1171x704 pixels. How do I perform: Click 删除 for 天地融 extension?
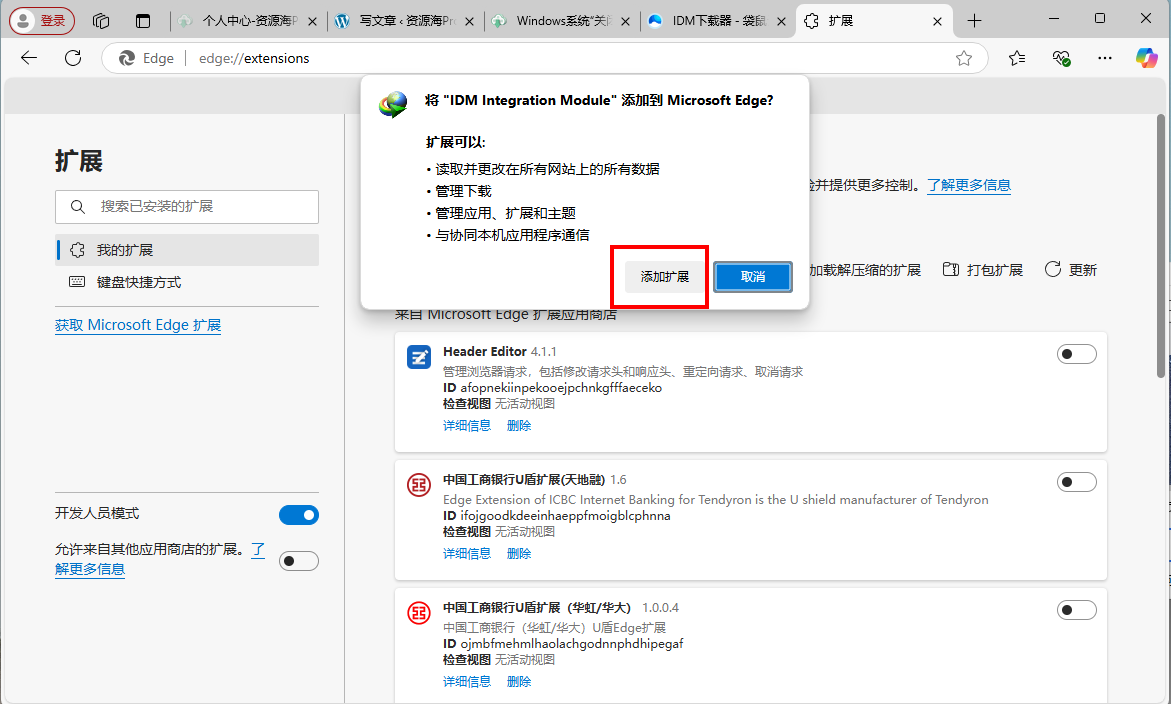tap(519, 553)
